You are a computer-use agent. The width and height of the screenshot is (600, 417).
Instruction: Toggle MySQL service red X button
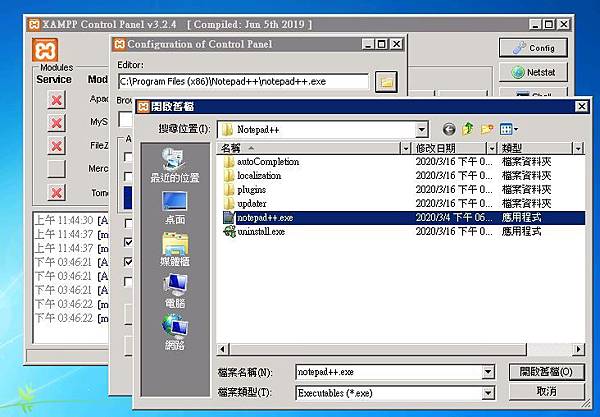pos(56,123)
